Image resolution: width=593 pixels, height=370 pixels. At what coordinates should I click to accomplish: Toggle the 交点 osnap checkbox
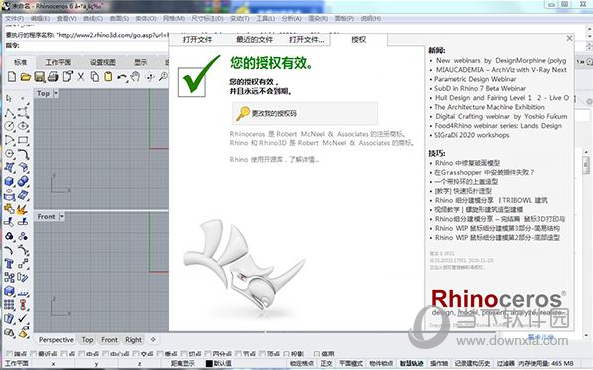pyautogui.click(x=136, y=354)
